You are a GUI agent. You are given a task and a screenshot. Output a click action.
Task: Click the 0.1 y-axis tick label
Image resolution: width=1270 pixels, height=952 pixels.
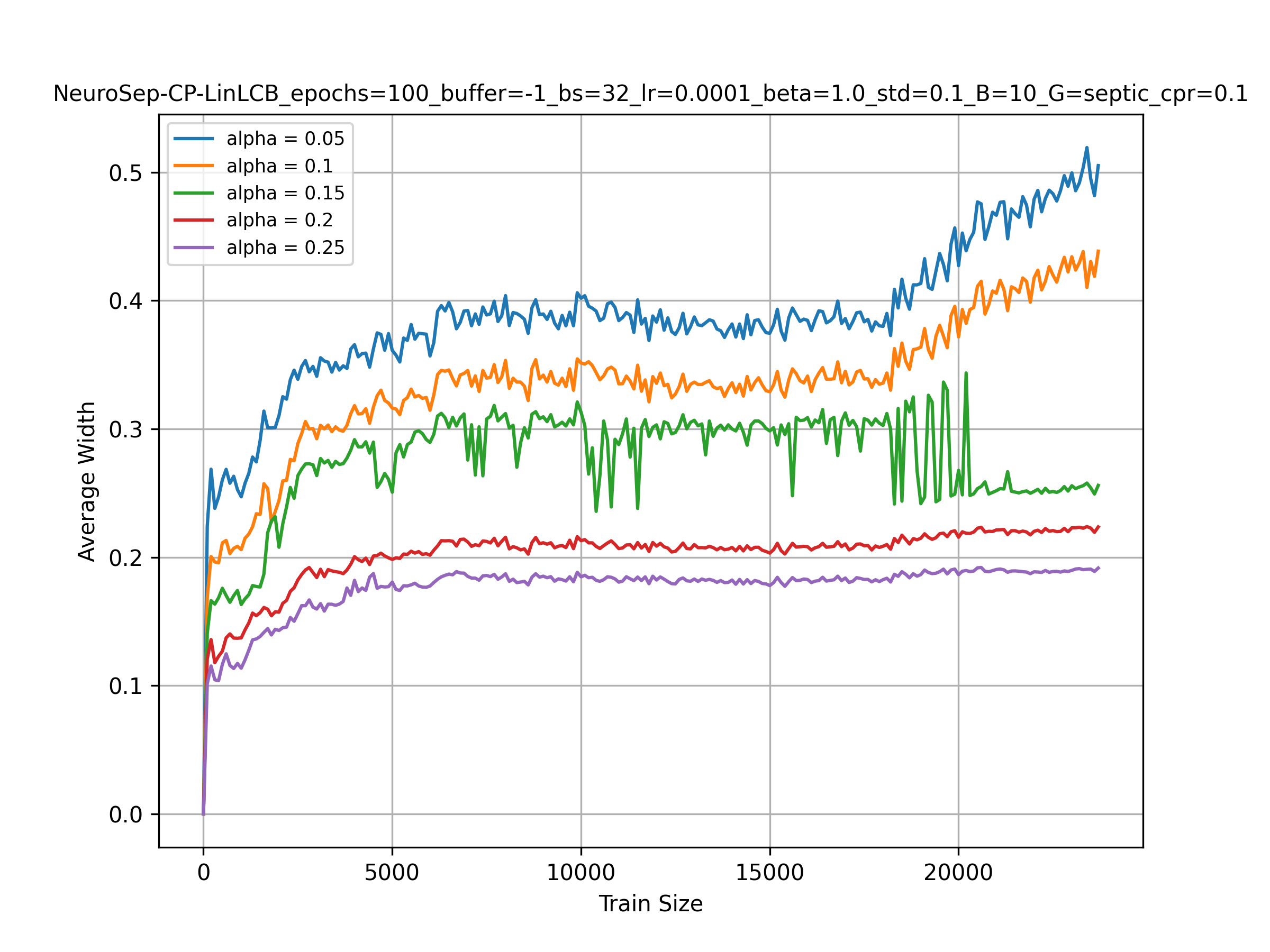pos(126,686)
